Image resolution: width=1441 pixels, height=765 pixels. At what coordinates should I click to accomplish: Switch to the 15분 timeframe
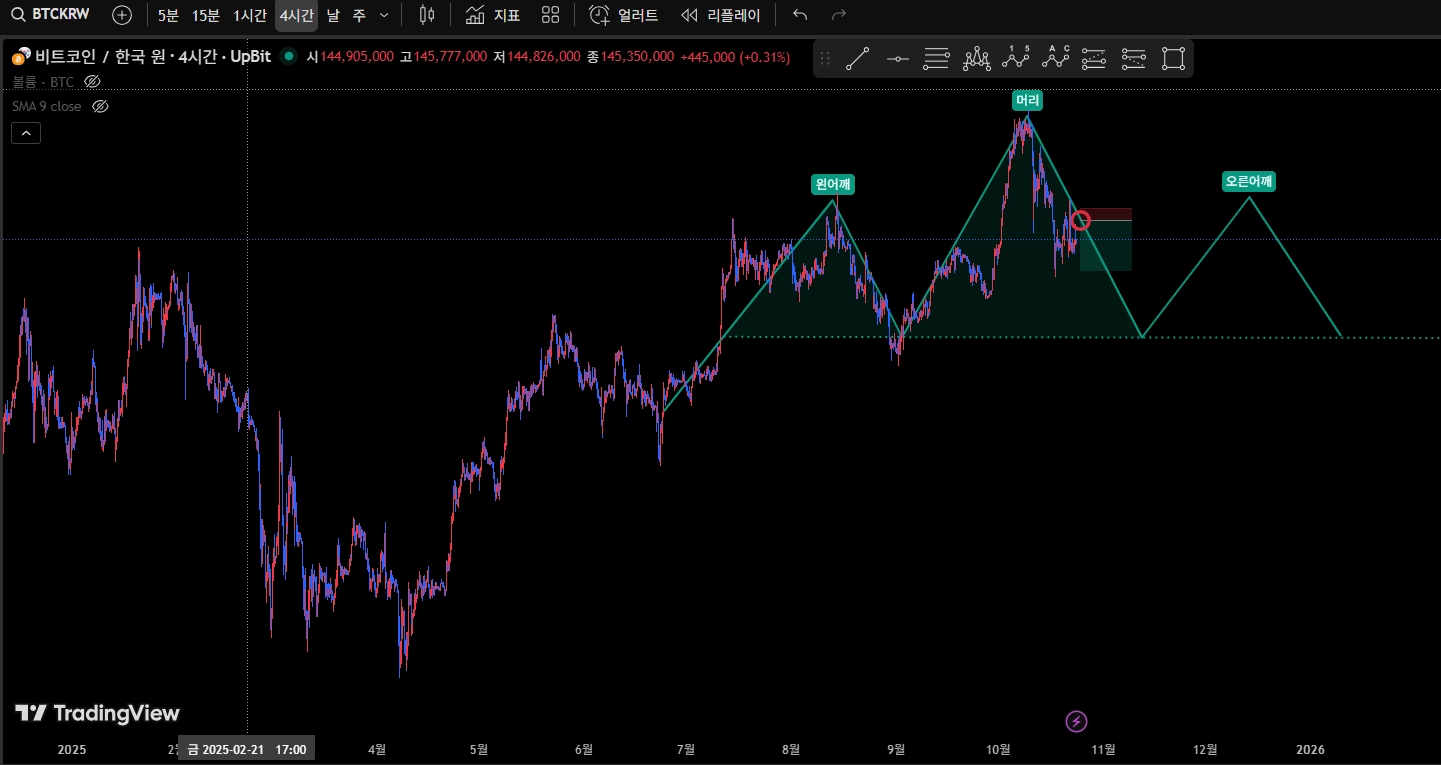tap(206, 15)
